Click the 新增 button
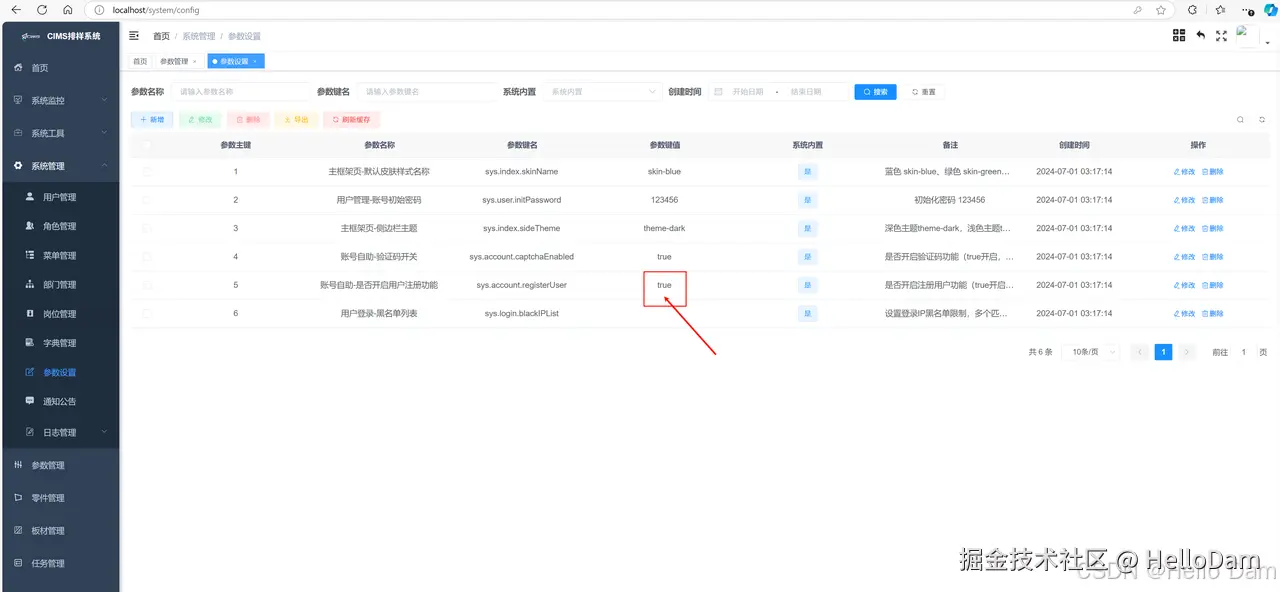This screenshot has width=1280, height=592. 152,119
